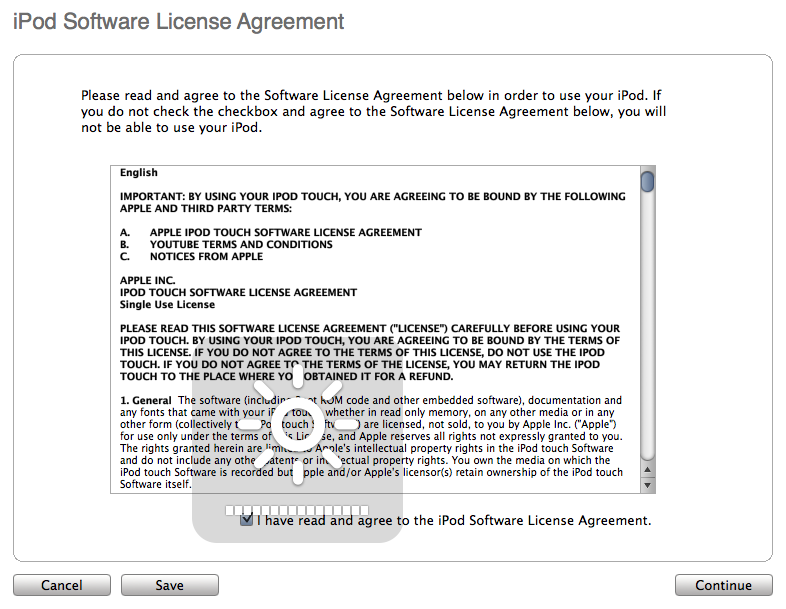This screenshot has width=786, height=609.
Task: Click the brightness level indicator bar
Action: [297, 510]
